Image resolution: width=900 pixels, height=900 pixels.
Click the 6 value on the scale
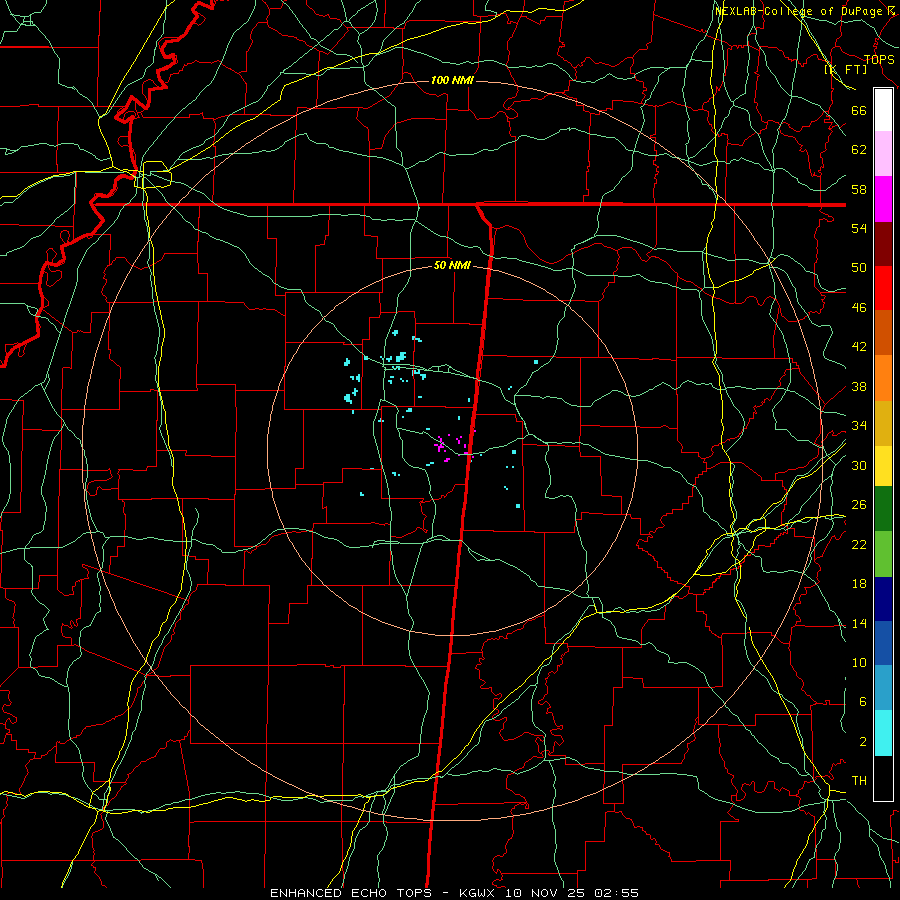point(863,702)
